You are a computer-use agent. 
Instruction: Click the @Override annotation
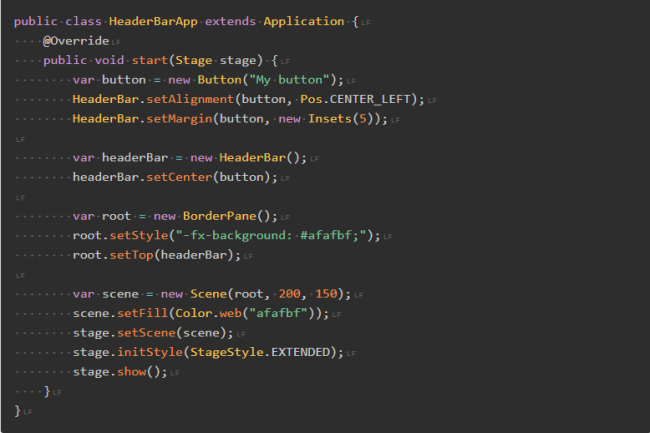pyautogui.click(x=76, y=41)
